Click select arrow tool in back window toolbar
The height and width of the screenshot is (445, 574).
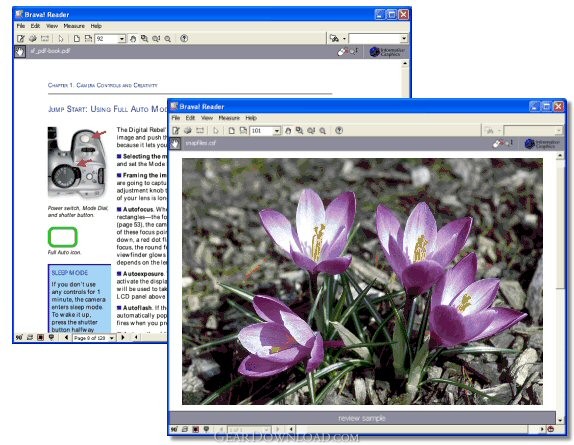tap(61, 38)
